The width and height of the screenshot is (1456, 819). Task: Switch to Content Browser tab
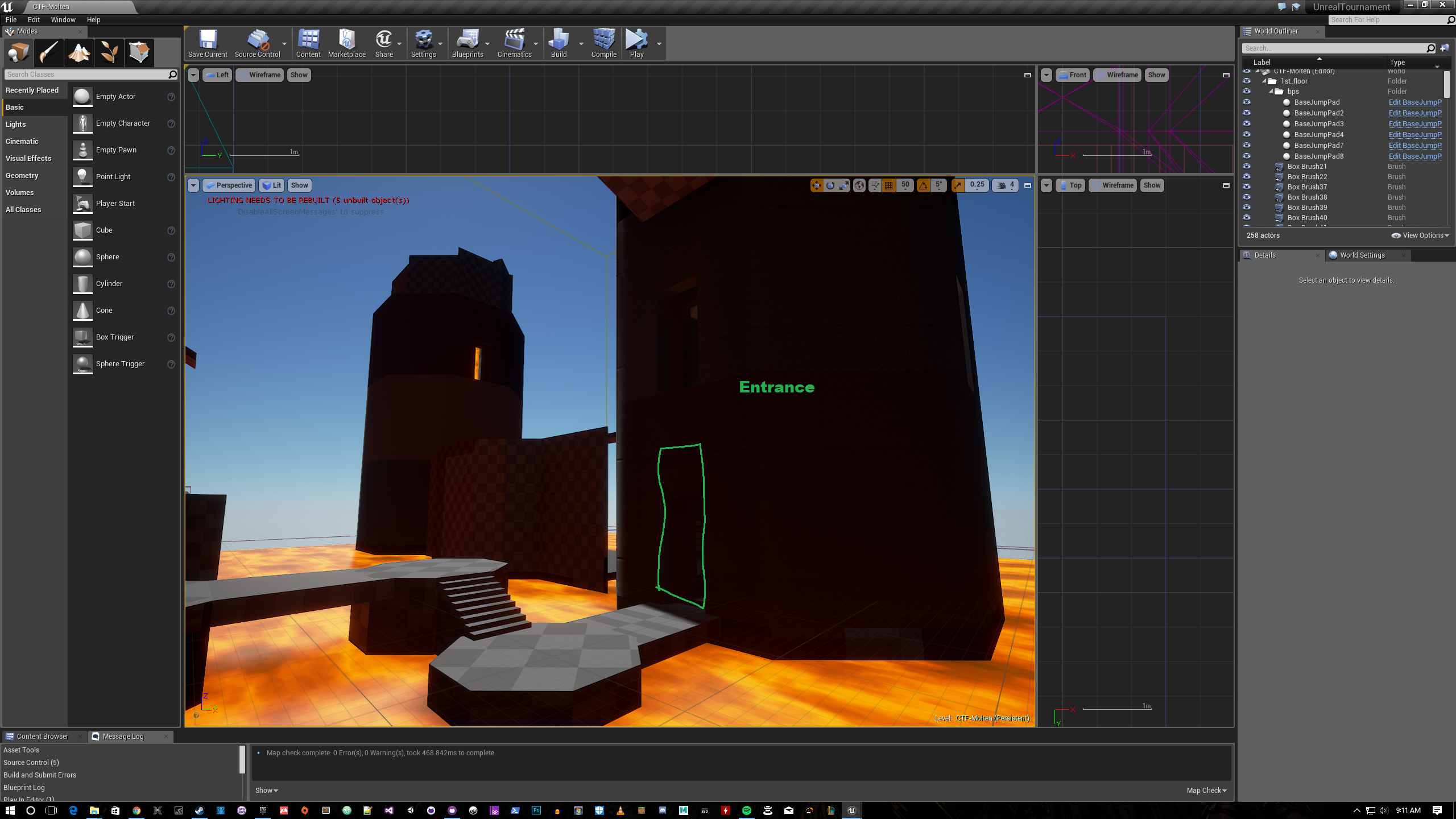point(42,737)
